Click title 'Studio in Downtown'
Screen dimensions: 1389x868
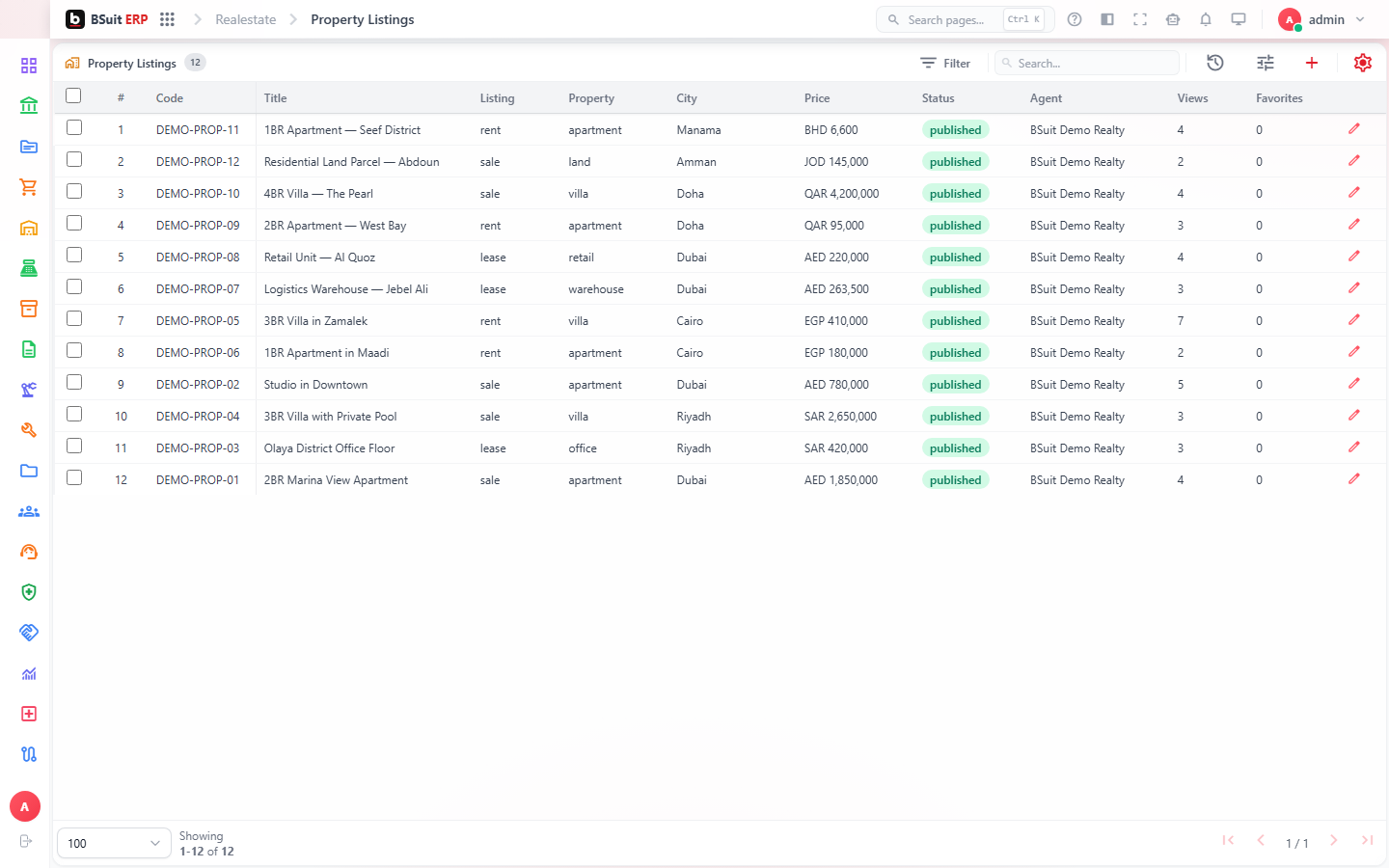coord(315,385)
